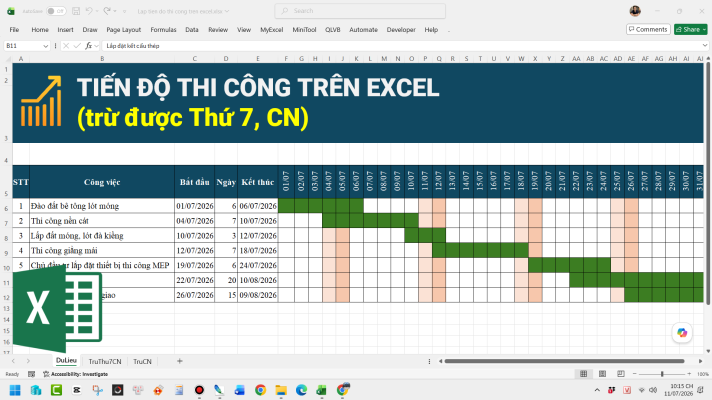This screenshot has width=712, height=400.
Task: Open the Formulas tab
Action: [x=163, y=30]
